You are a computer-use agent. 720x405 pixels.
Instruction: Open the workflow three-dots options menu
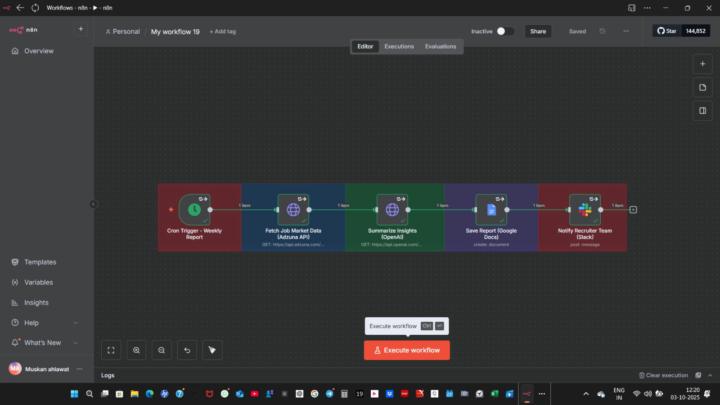pos(626,31)
